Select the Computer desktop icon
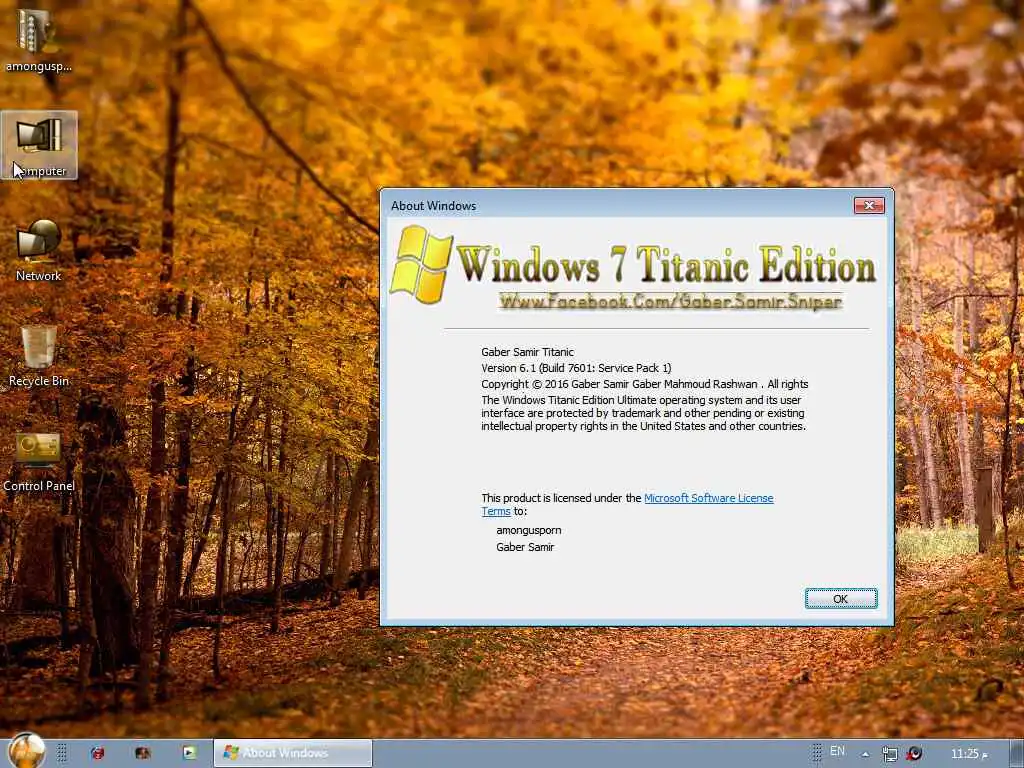Screen dimensions: 1024x768 click(39, 145)
